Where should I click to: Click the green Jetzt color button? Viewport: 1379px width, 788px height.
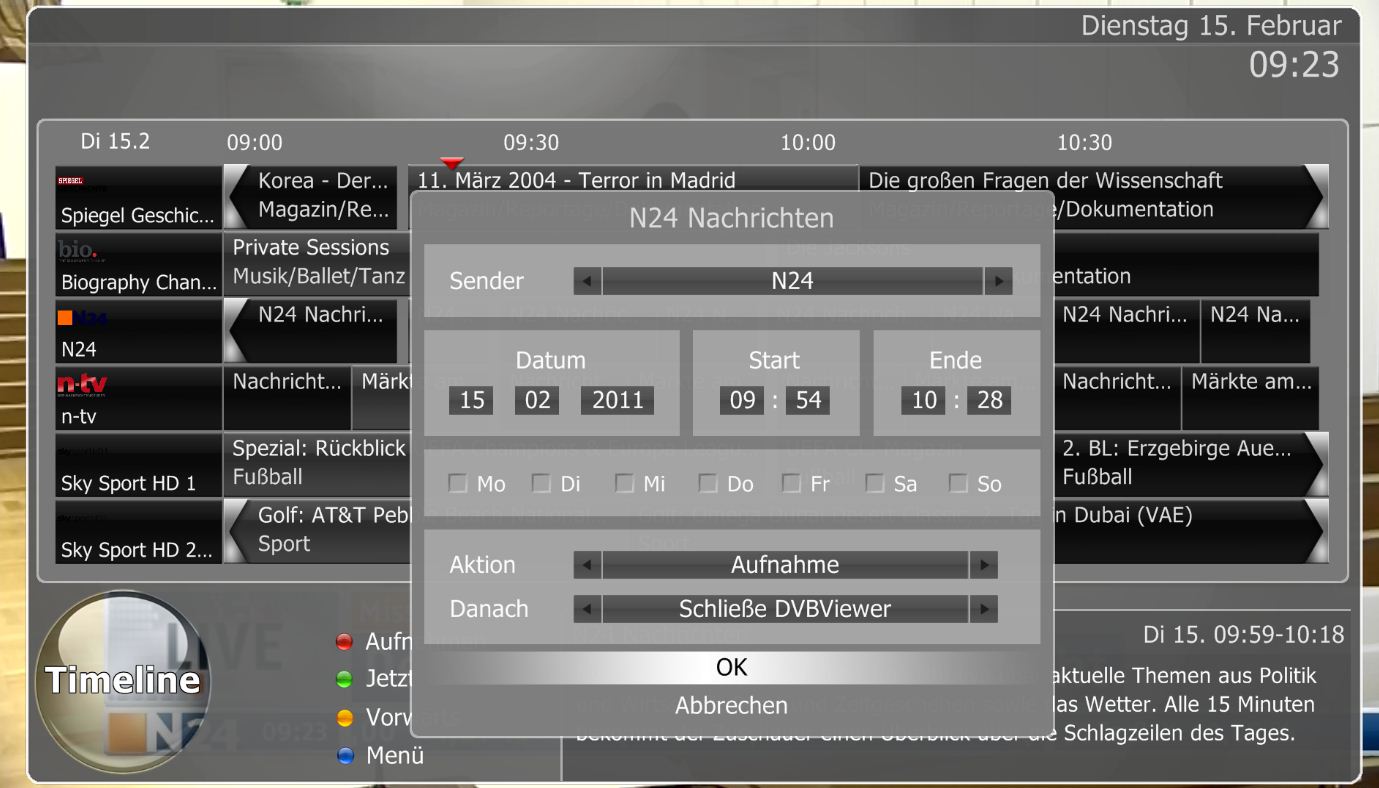click(x=345, y=680)
